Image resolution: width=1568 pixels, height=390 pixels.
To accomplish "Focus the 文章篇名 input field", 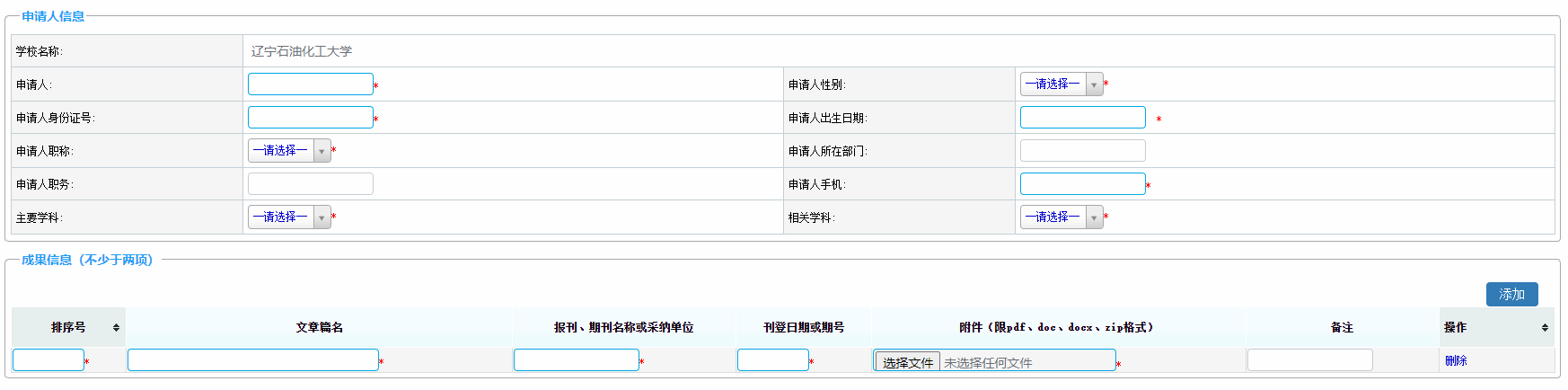I will click(x=252, y=360).
